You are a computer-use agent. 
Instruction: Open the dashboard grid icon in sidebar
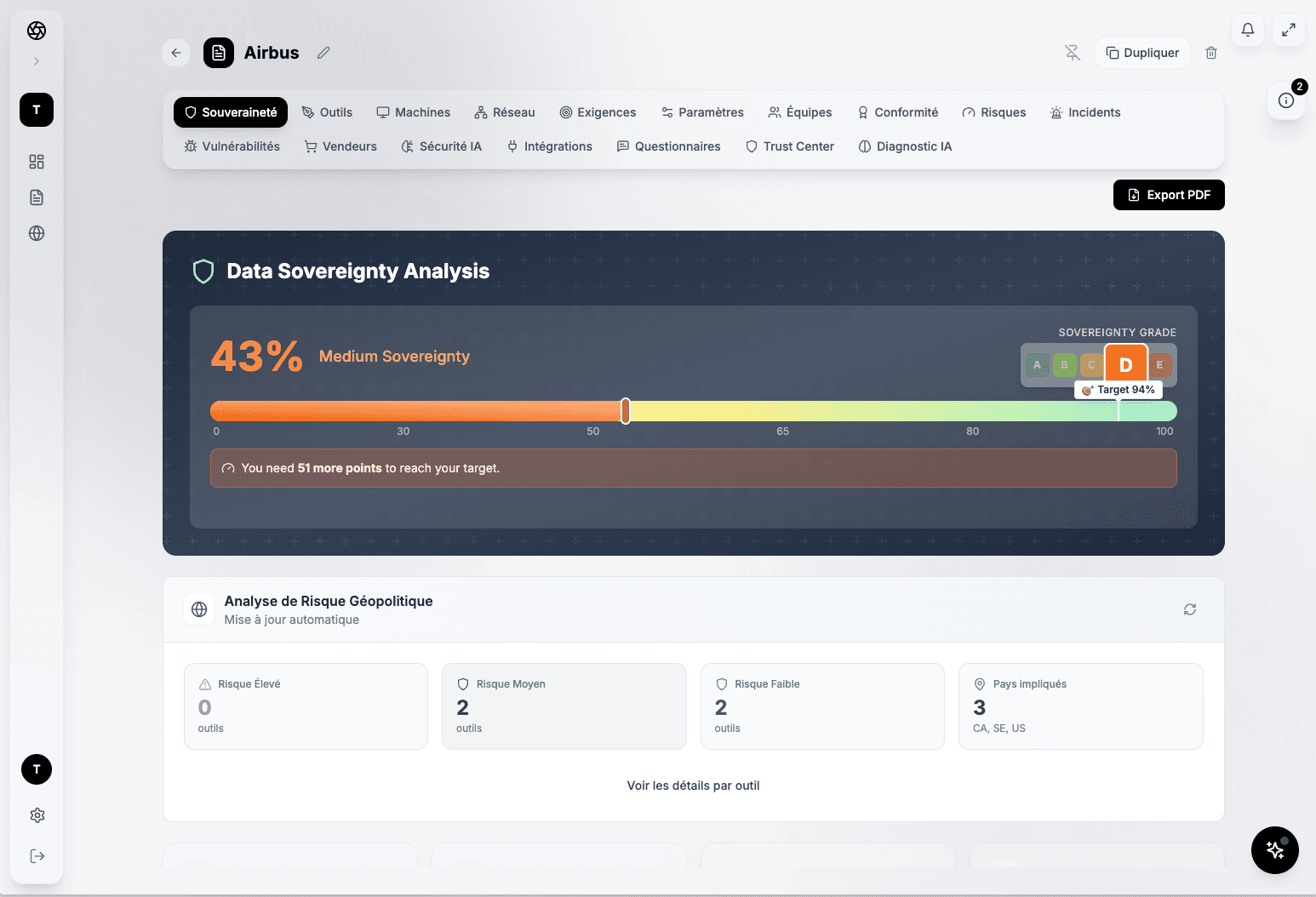37,161
